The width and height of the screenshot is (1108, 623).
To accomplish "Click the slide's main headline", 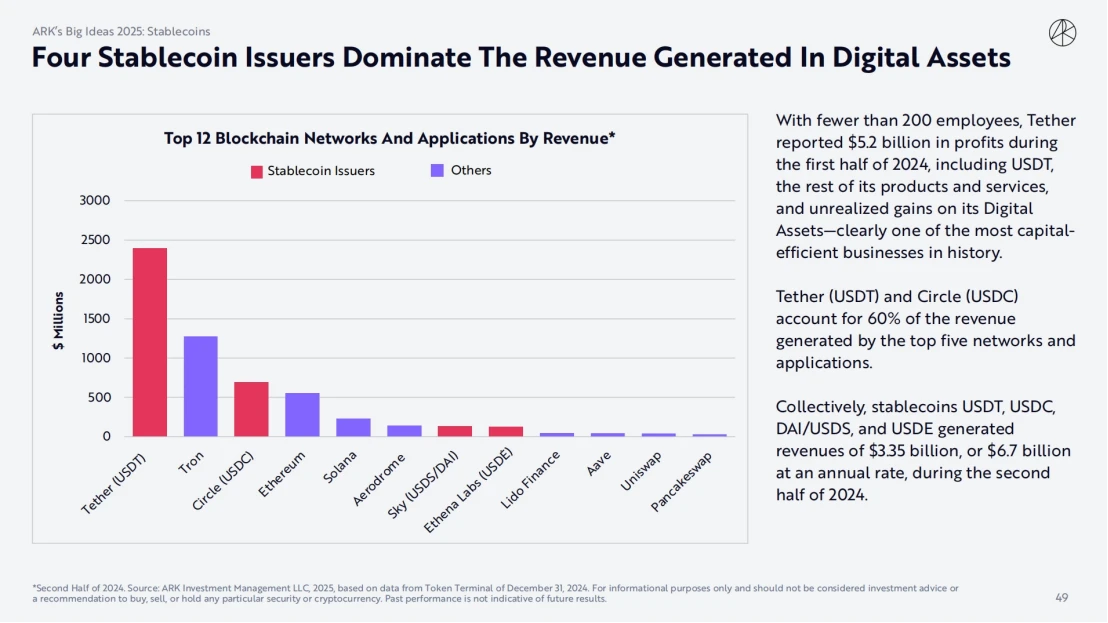I will coord(521,58).
